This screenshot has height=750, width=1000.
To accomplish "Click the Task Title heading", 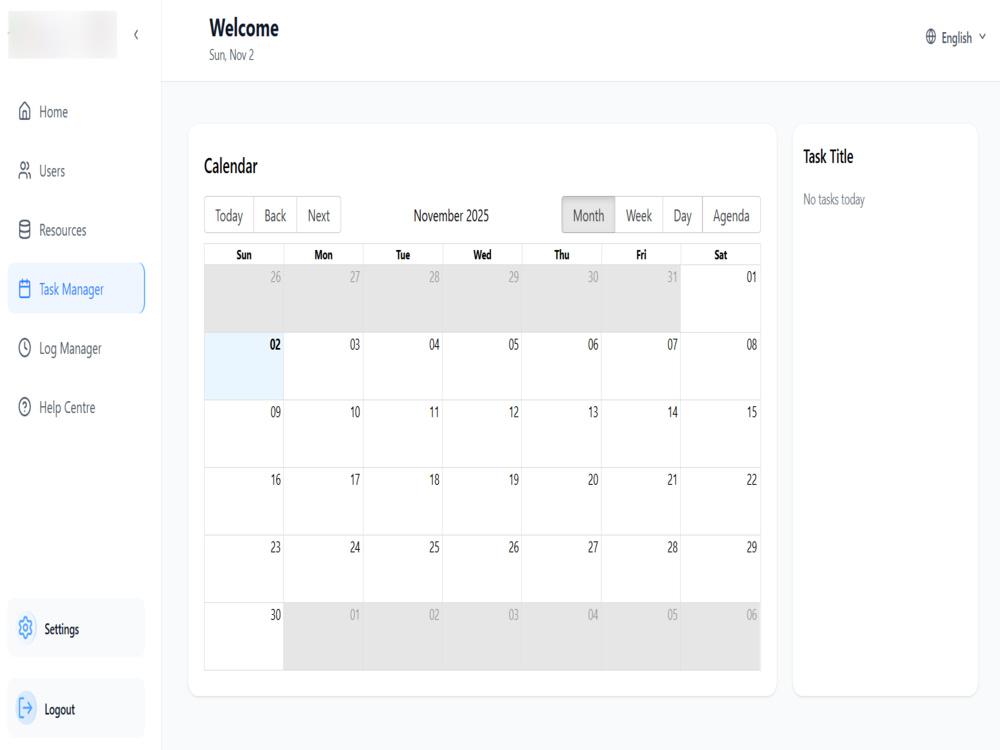I will (x=828, y=156).
